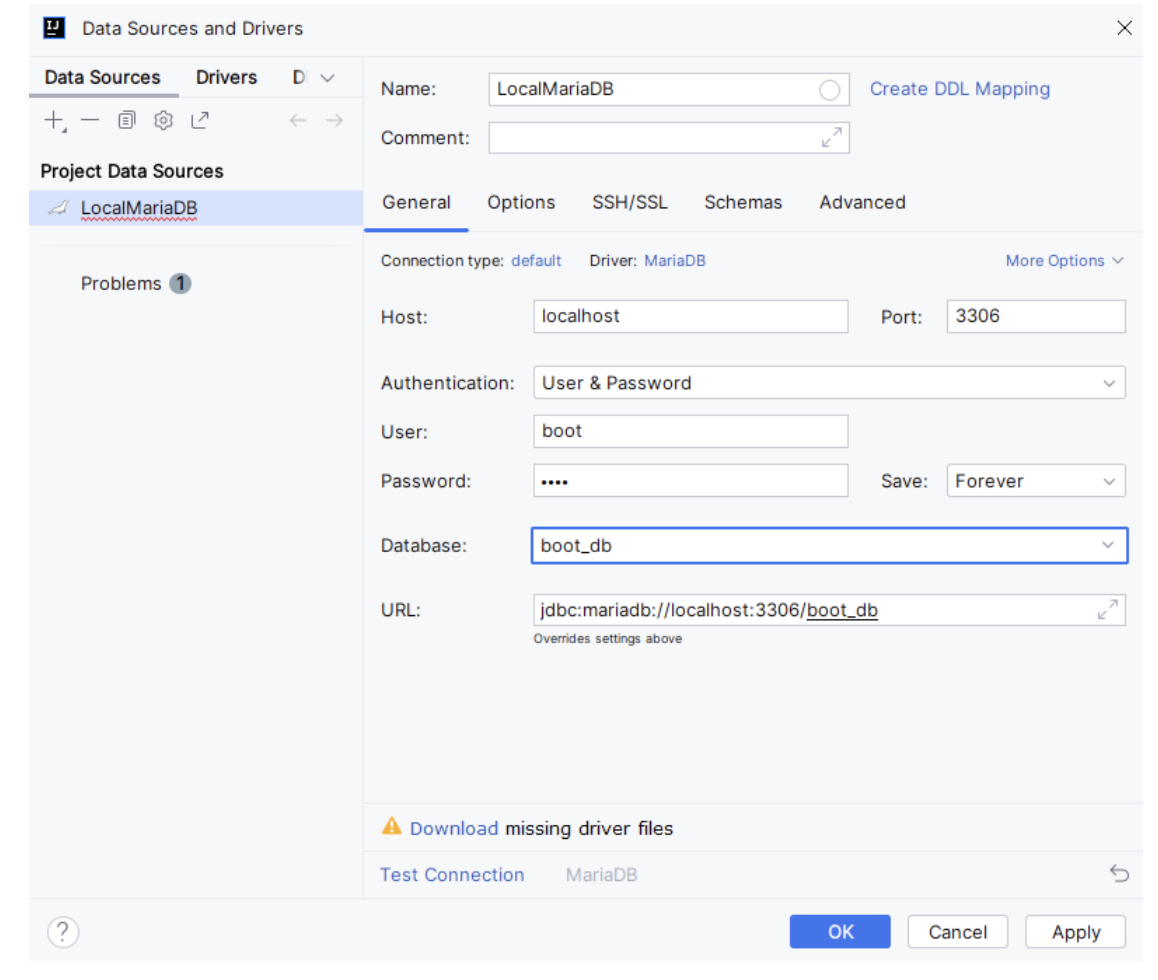
Task: Click into the Port field
Action: click(1036, 316)
